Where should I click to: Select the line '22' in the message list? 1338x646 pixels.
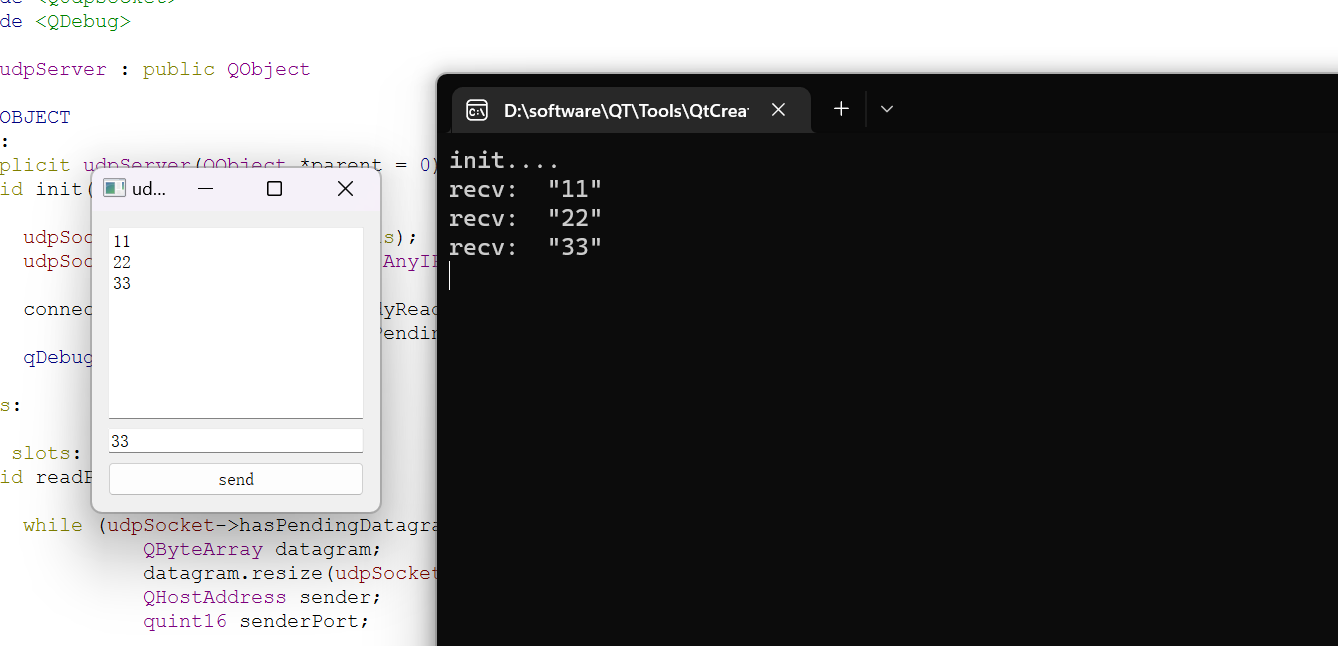point(122,261)
